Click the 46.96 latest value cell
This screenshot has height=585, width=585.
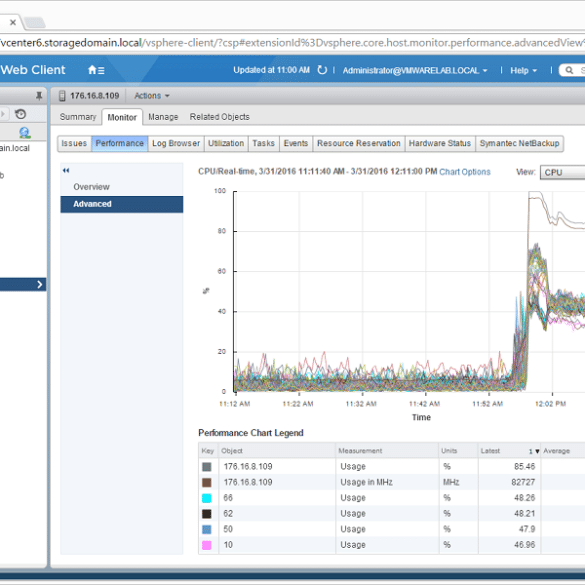(510, 545)
